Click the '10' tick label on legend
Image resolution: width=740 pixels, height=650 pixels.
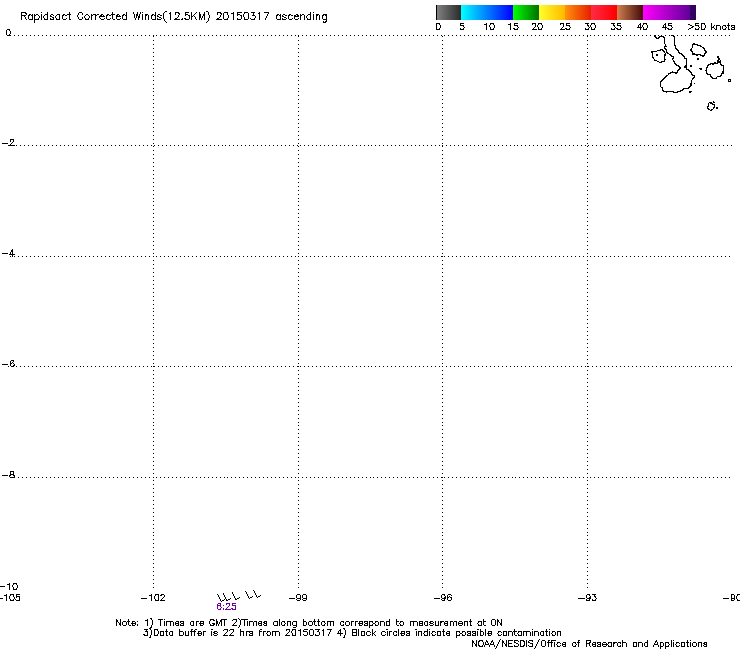click(x=489, y=27)
